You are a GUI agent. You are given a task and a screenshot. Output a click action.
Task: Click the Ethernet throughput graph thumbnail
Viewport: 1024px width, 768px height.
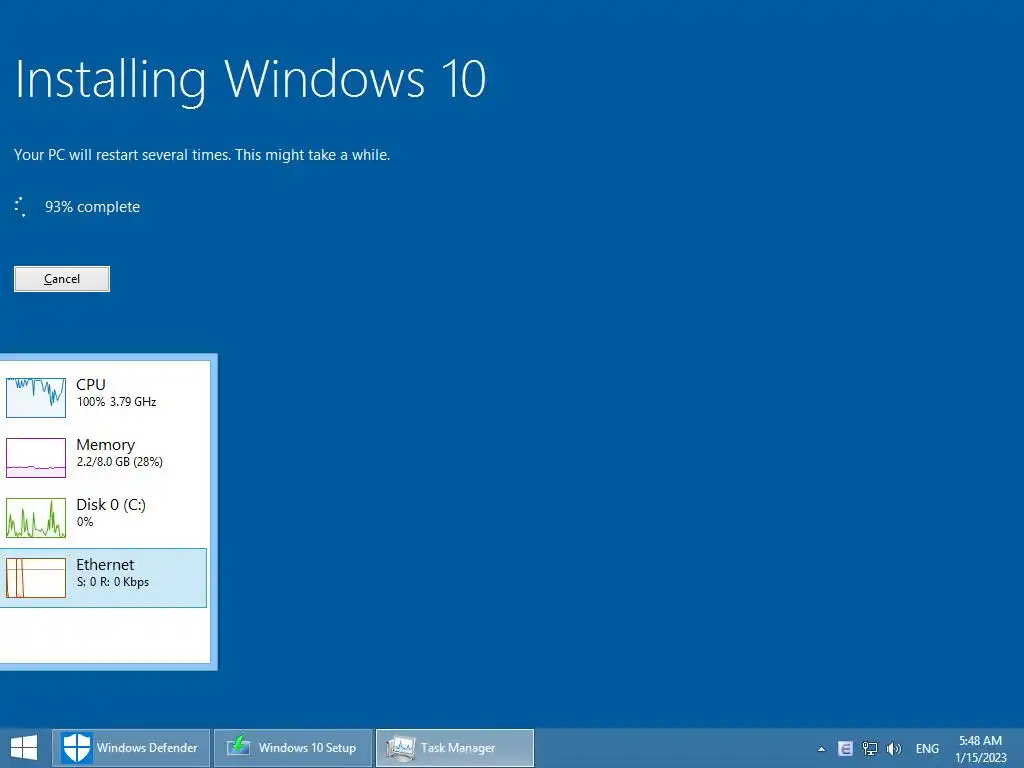click(36, 578)
